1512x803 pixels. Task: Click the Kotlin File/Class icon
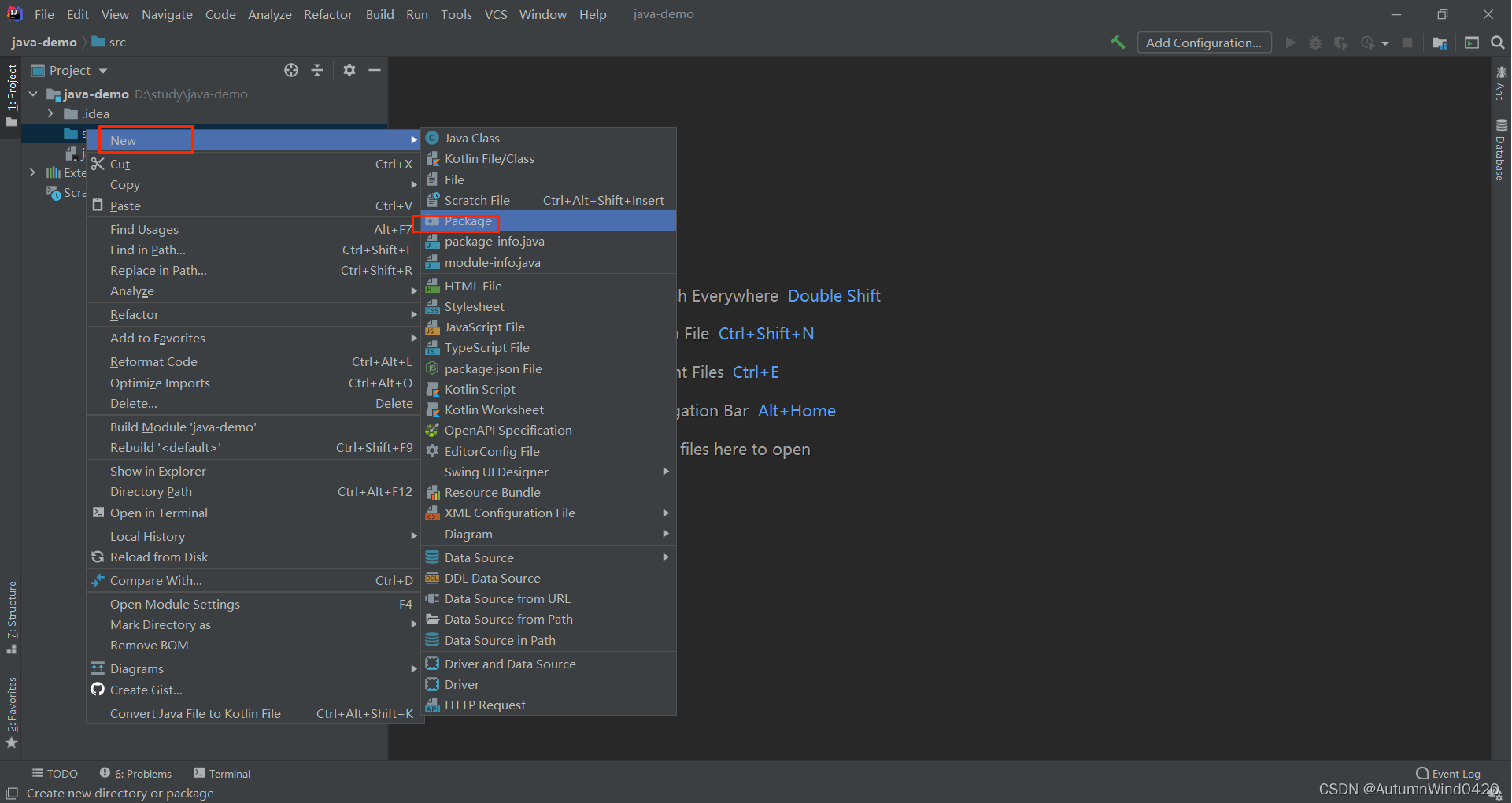[x=432, y=158]
